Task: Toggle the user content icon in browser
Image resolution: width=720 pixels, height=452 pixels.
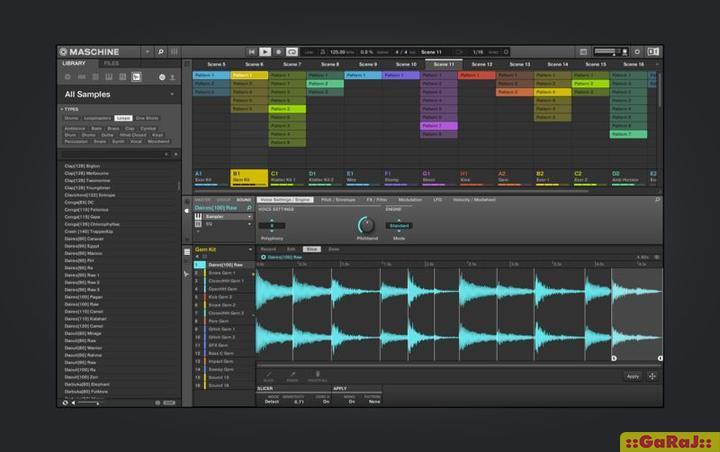Action: (172, 77)
